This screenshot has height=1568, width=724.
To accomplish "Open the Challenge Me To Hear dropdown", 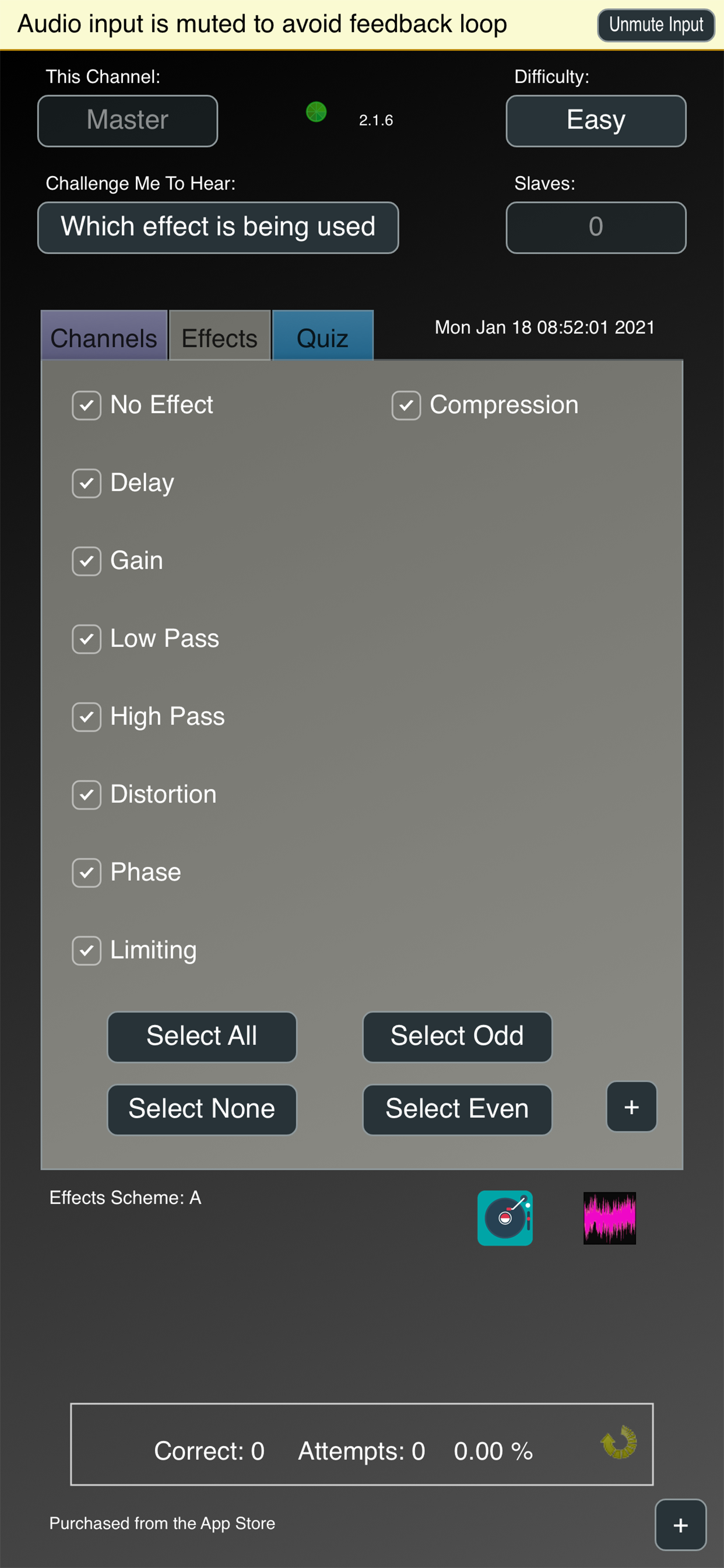I will click(x=218, y=227).
